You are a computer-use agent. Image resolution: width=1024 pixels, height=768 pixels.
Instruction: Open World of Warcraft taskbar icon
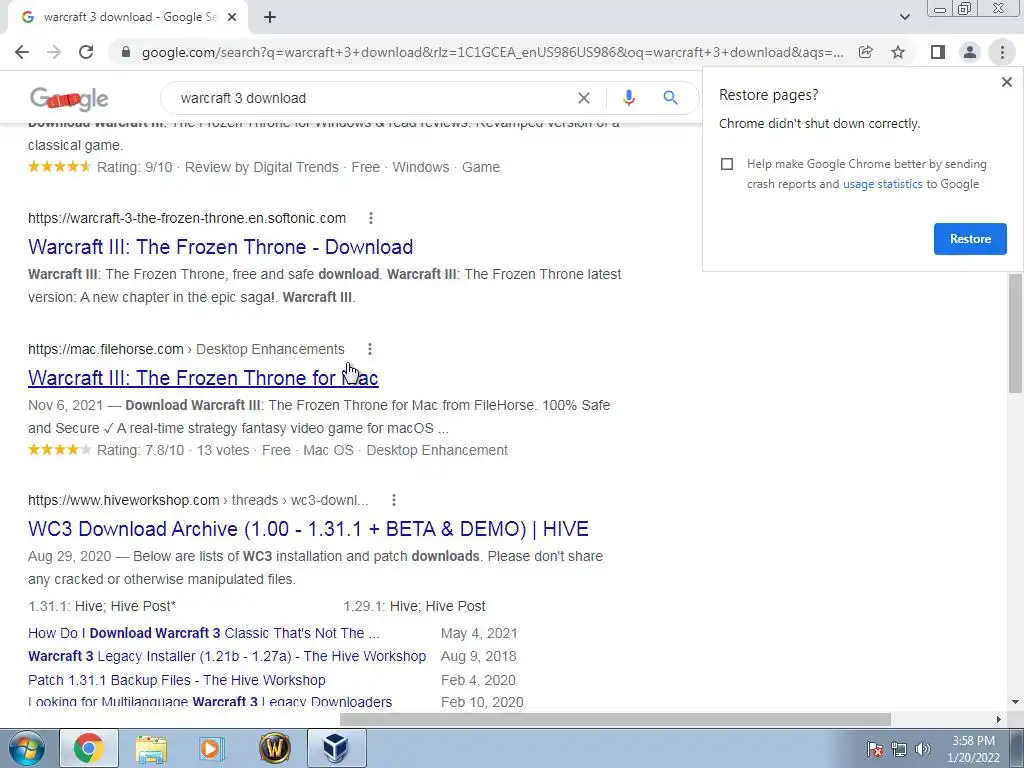coord(275,748)
